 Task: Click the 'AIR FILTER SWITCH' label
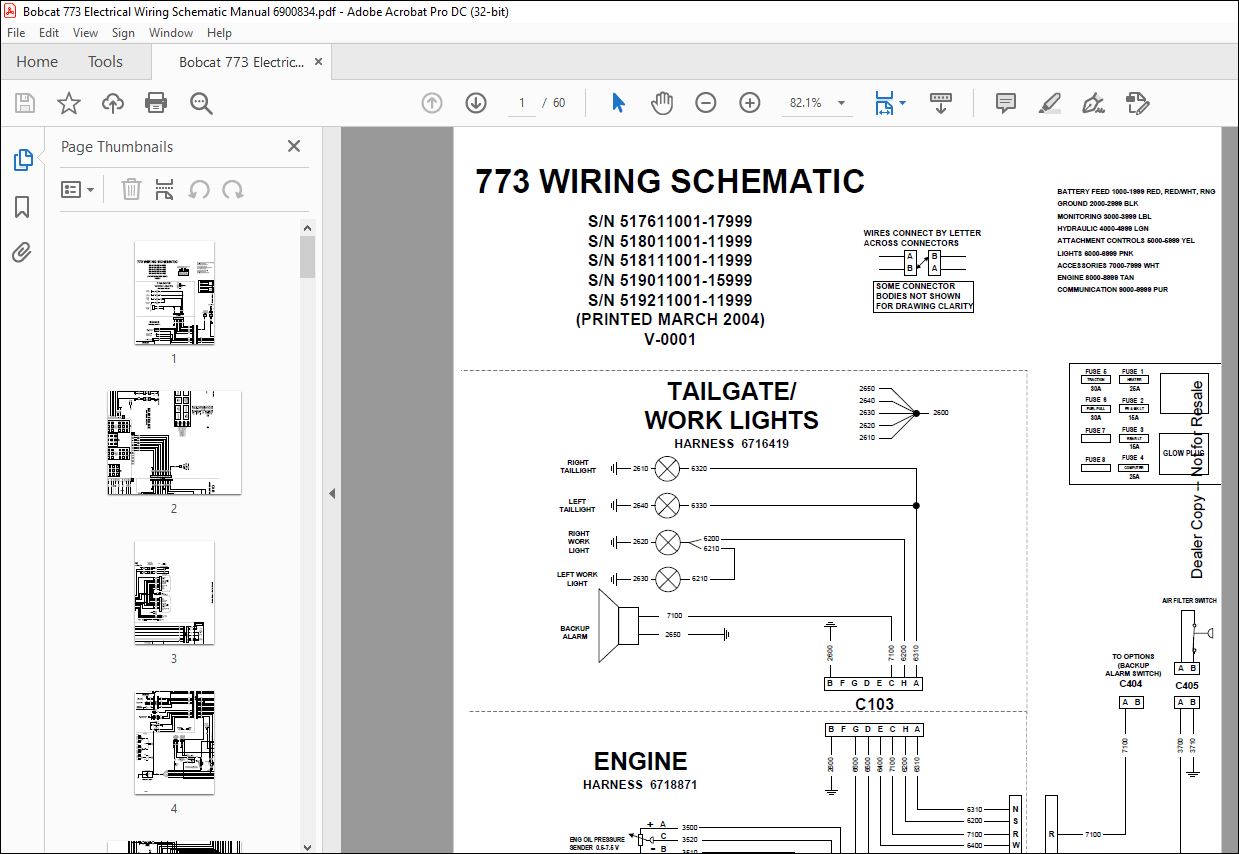click(1189, 601)
